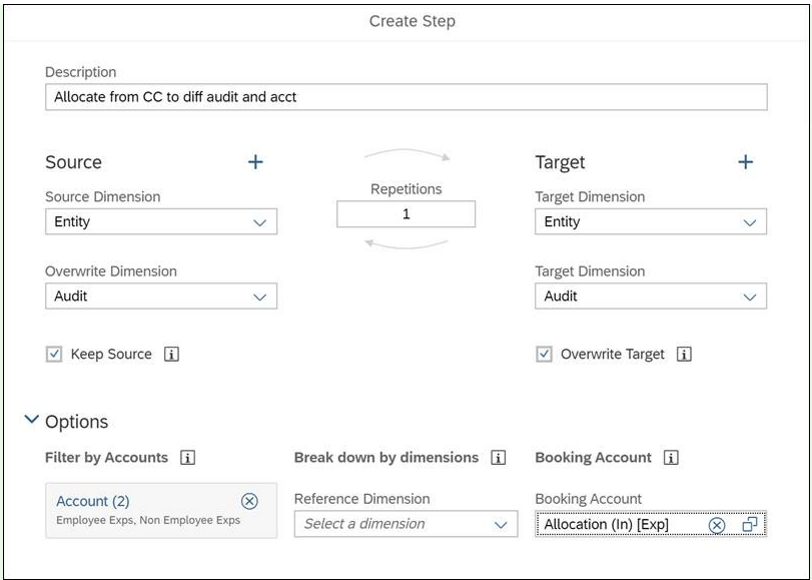Clear the Allocation (In) [Exp] booking account

717,525
